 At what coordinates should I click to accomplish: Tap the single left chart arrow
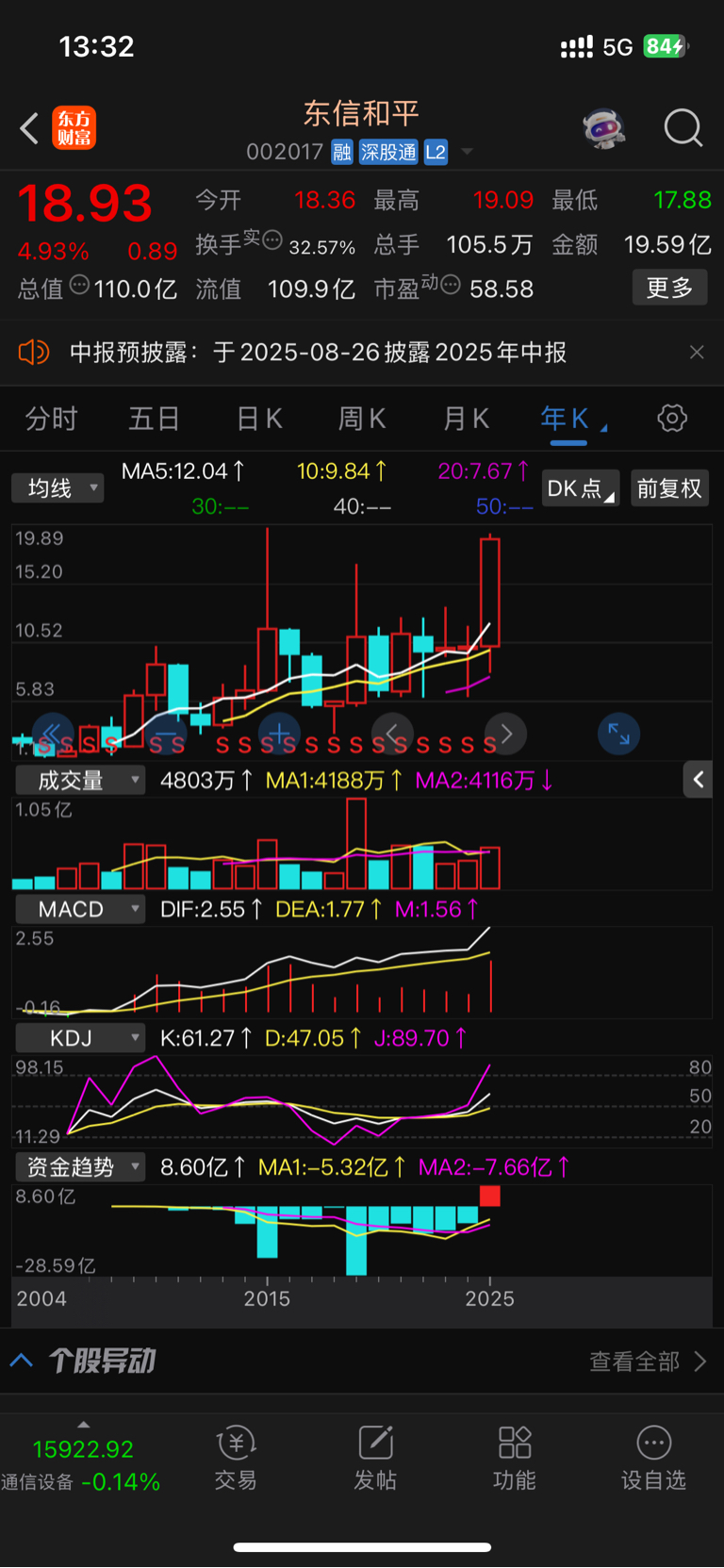392,734
